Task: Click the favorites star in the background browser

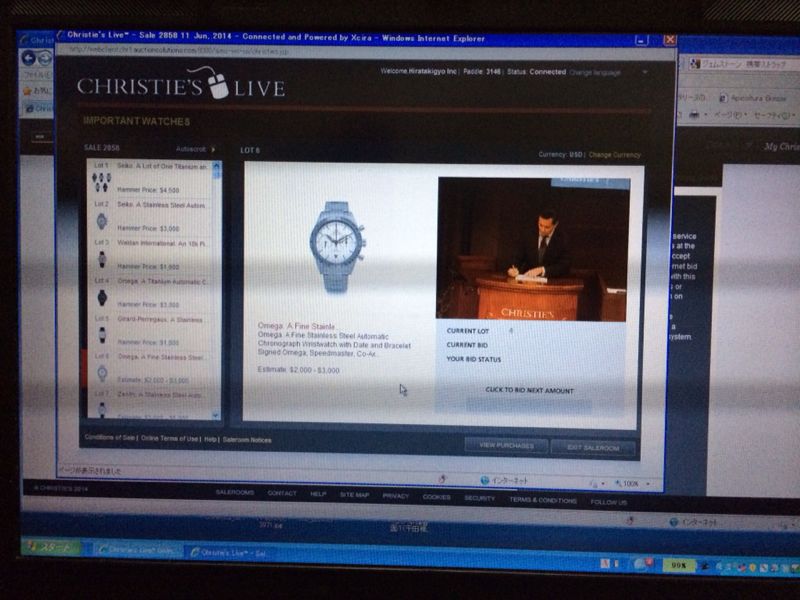Action: coord(27,91)
